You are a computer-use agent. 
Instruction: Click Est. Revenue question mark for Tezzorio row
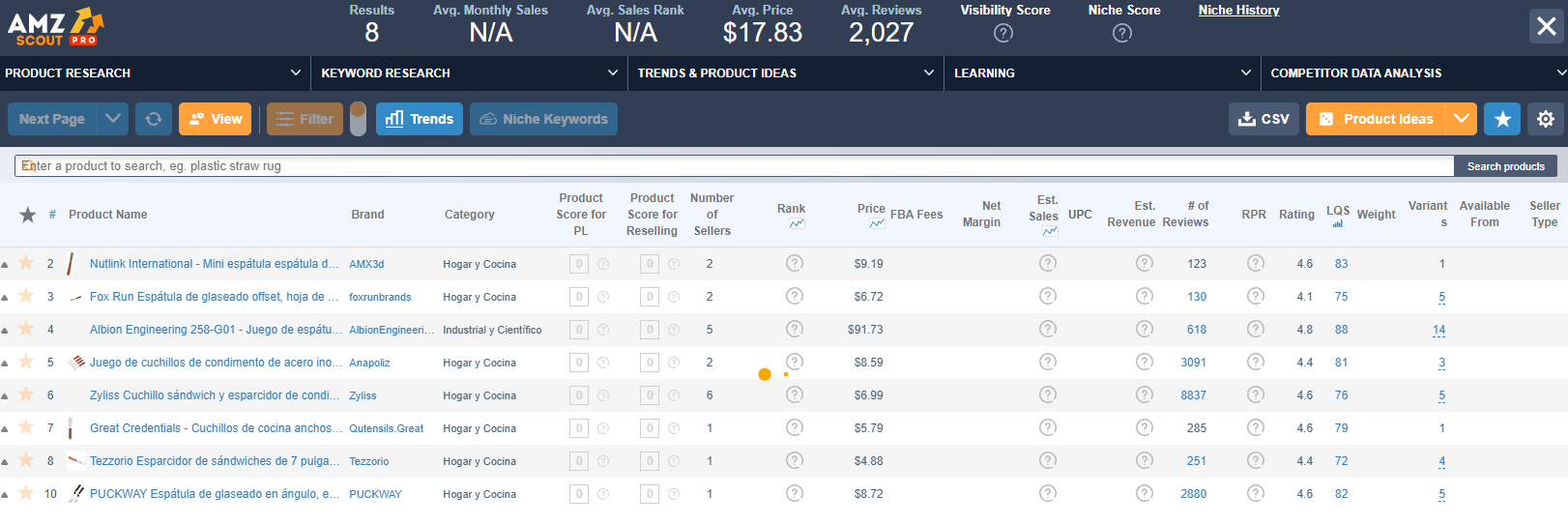pos(1145,460)
